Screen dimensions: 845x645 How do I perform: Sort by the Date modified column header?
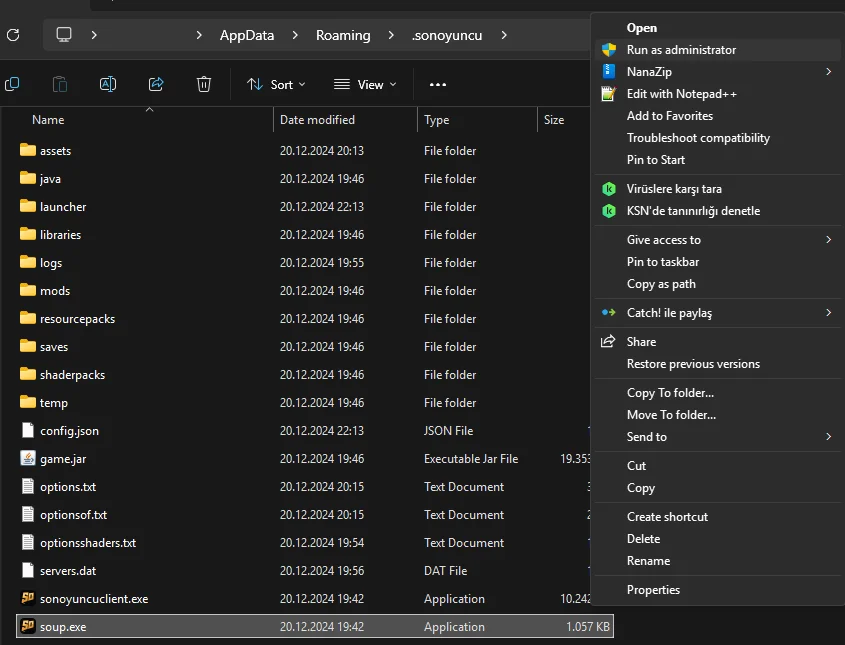pos(317,120)
